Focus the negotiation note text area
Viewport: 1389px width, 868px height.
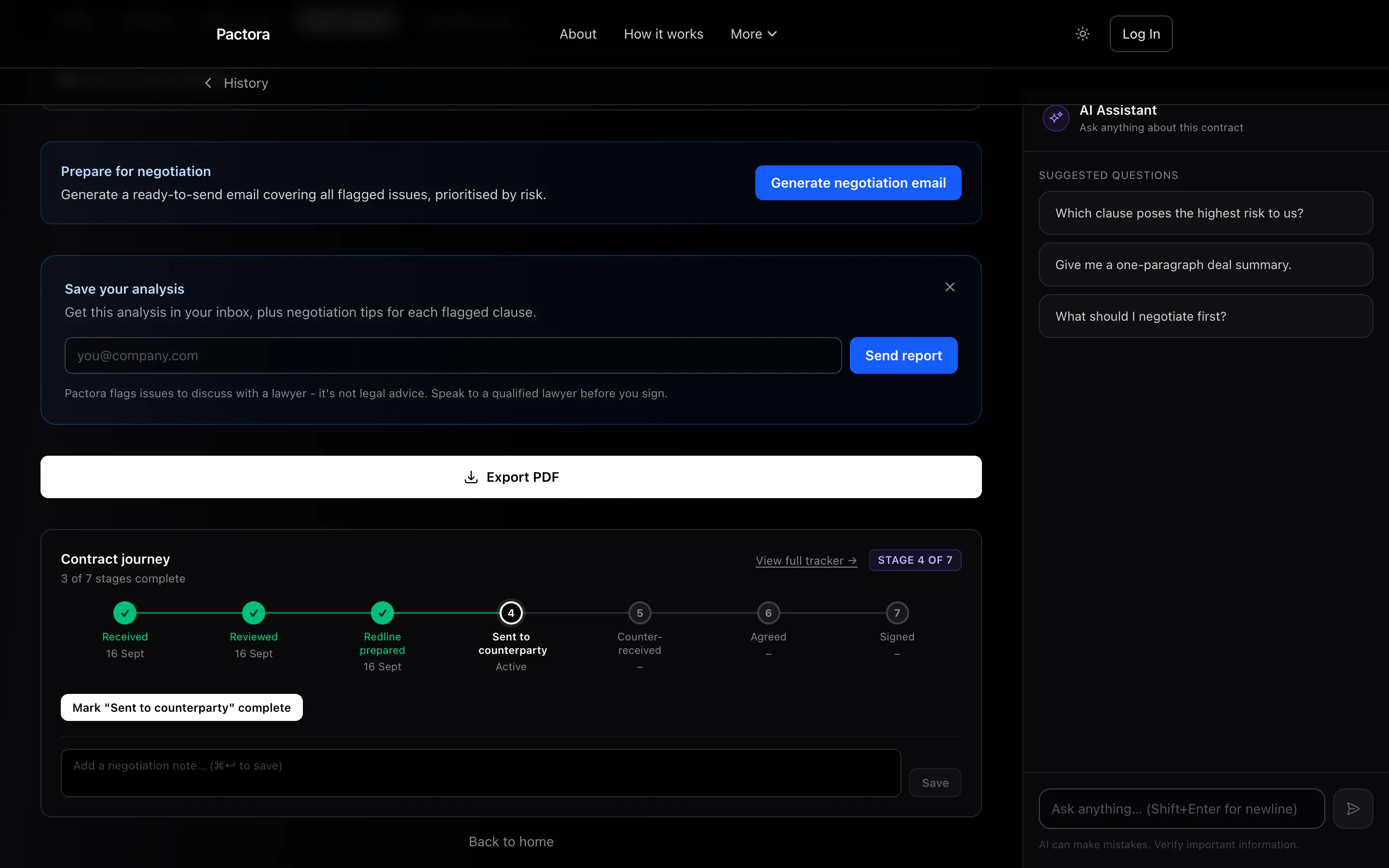coord(480,773)
